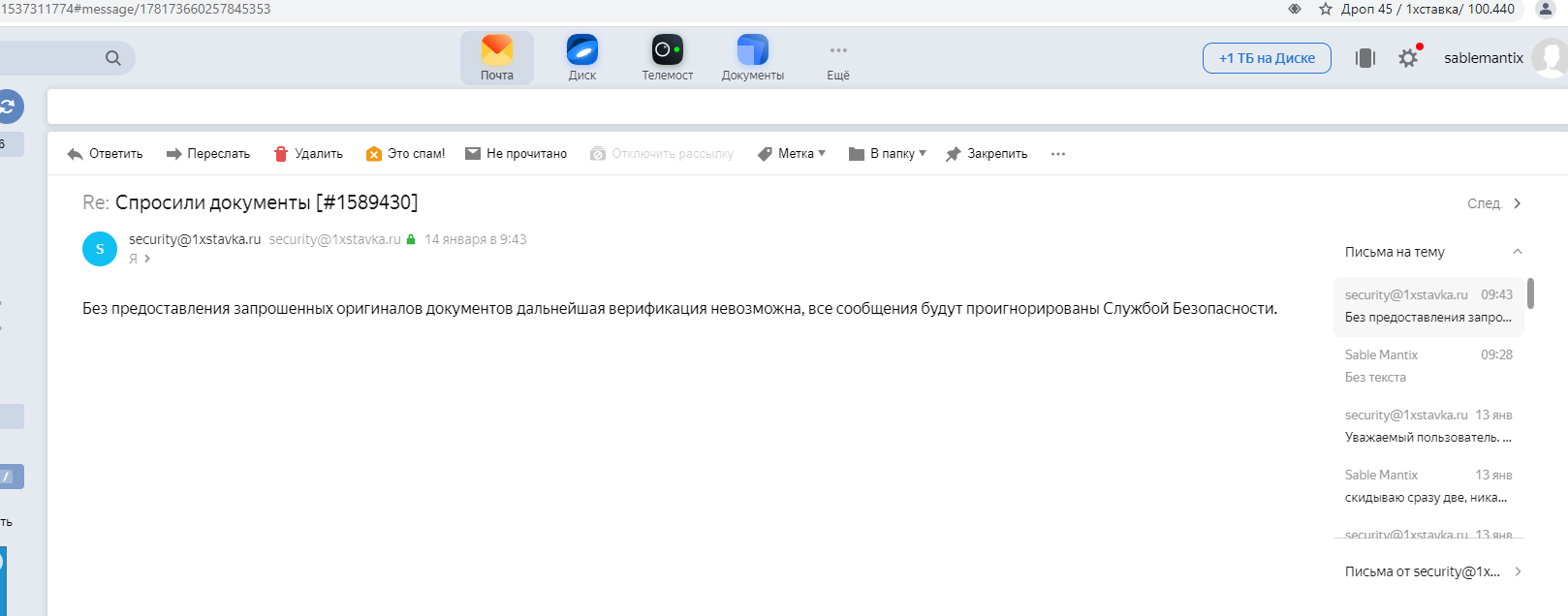Bookmark page with star icon
The width and height of the screenshot is (1568, 616).
click(x=1326, y=9)
